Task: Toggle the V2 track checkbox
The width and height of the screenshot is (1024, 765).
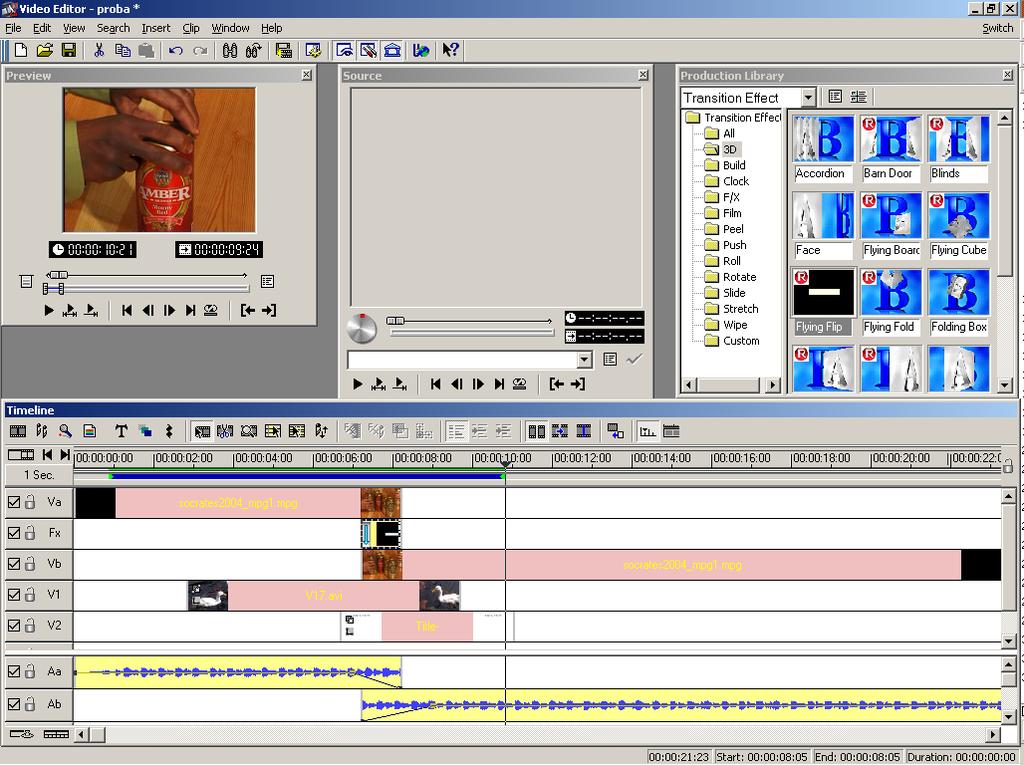Action: [14, 626]
